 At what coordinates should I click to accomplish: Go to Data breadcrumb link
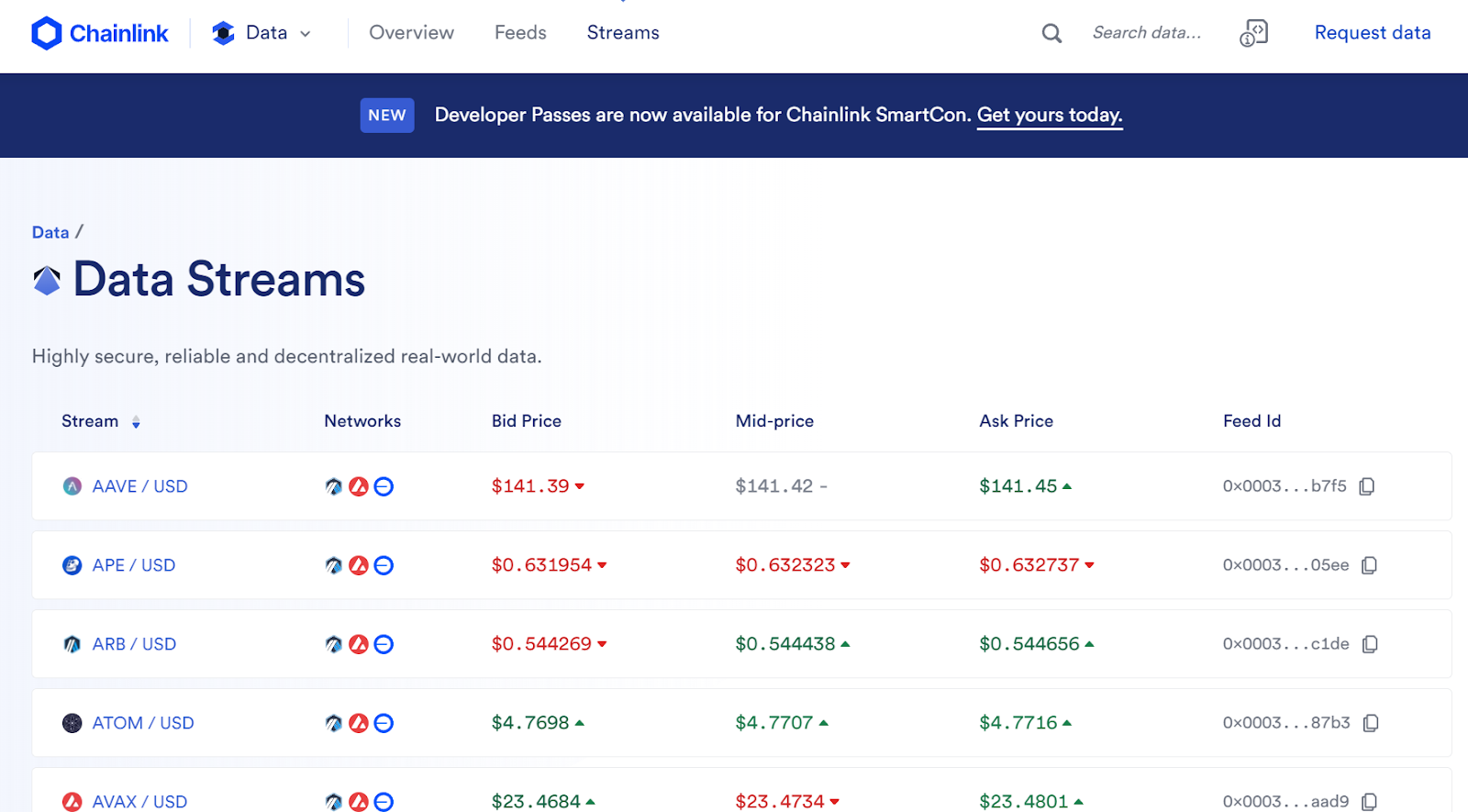pos(50,232)
